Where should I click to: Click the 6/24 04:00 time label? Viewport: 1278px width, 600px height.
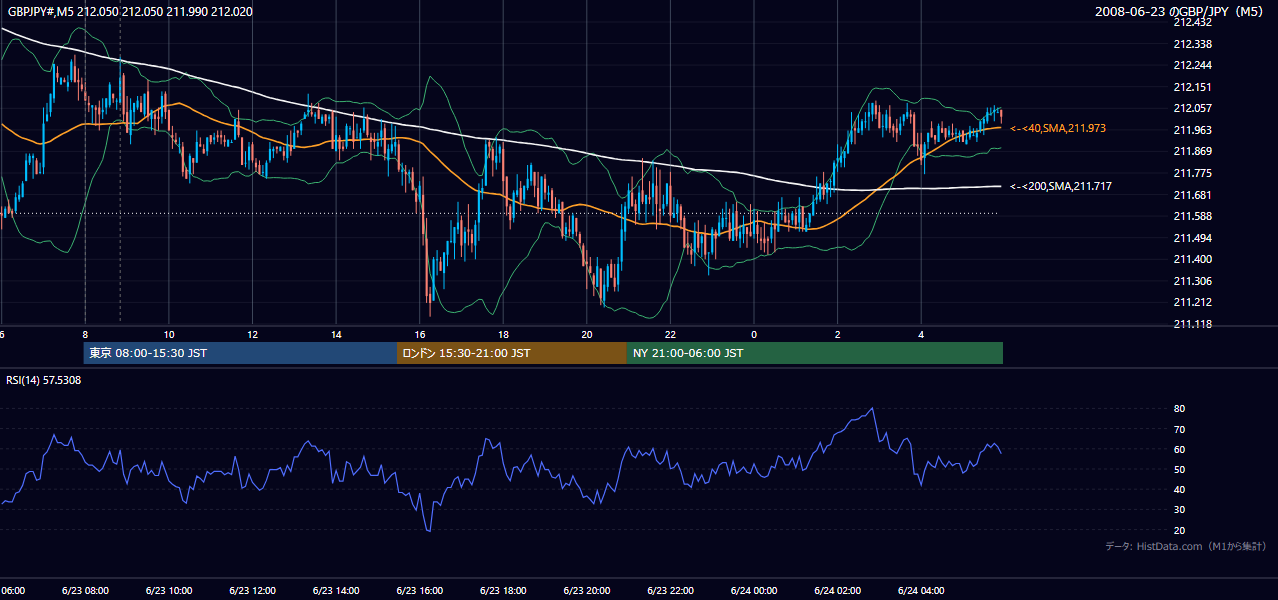[921, 590]
